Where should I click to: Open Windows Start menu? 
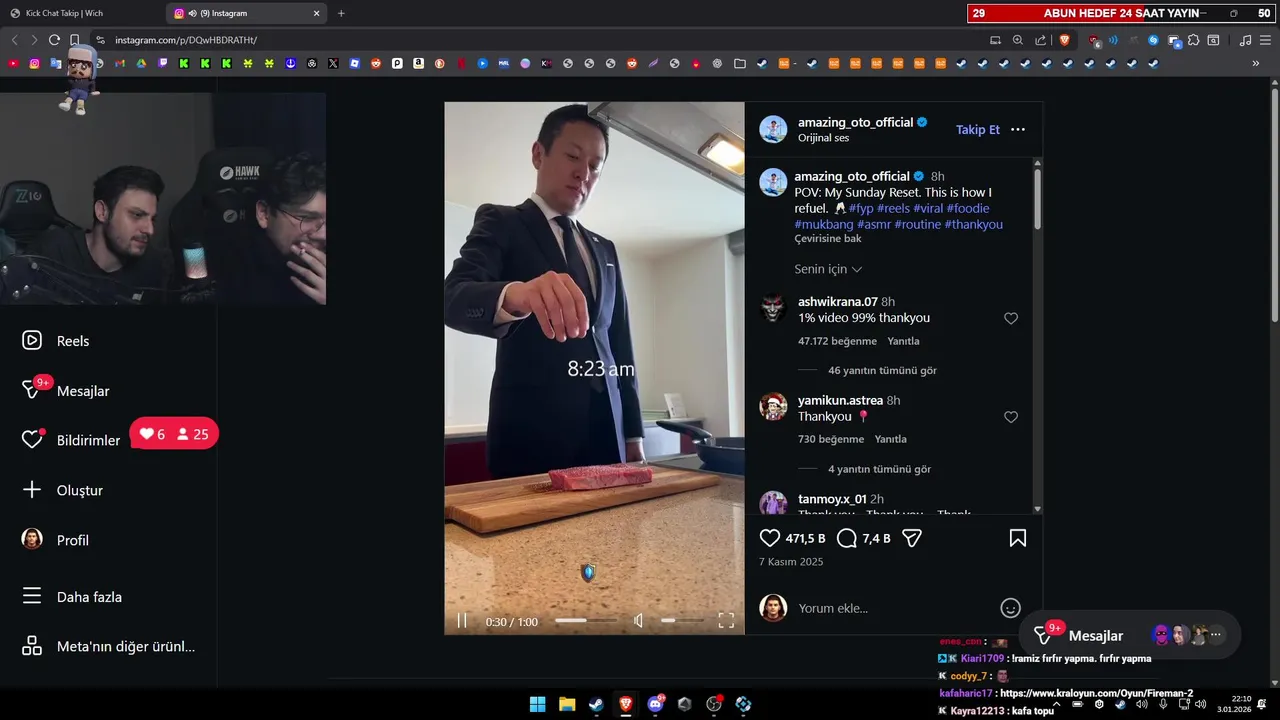[537, 704]
